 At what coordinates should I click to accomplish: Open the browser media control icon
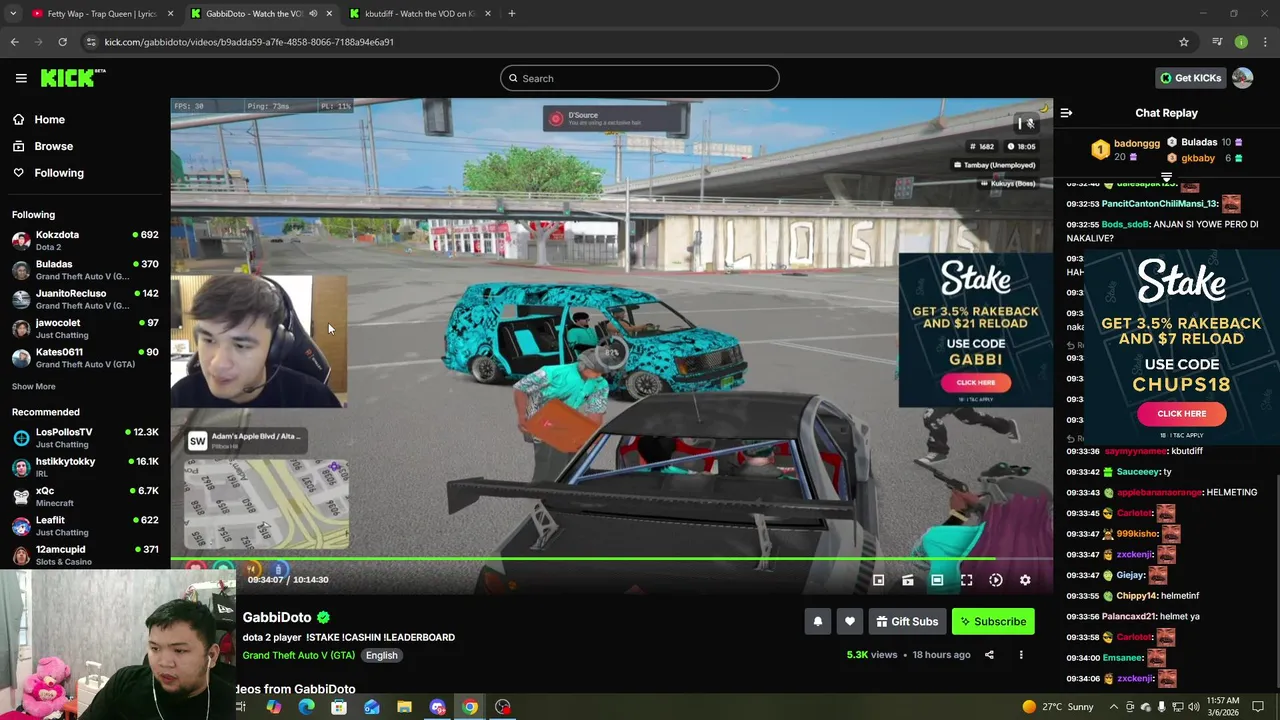tap(1217, 42)
